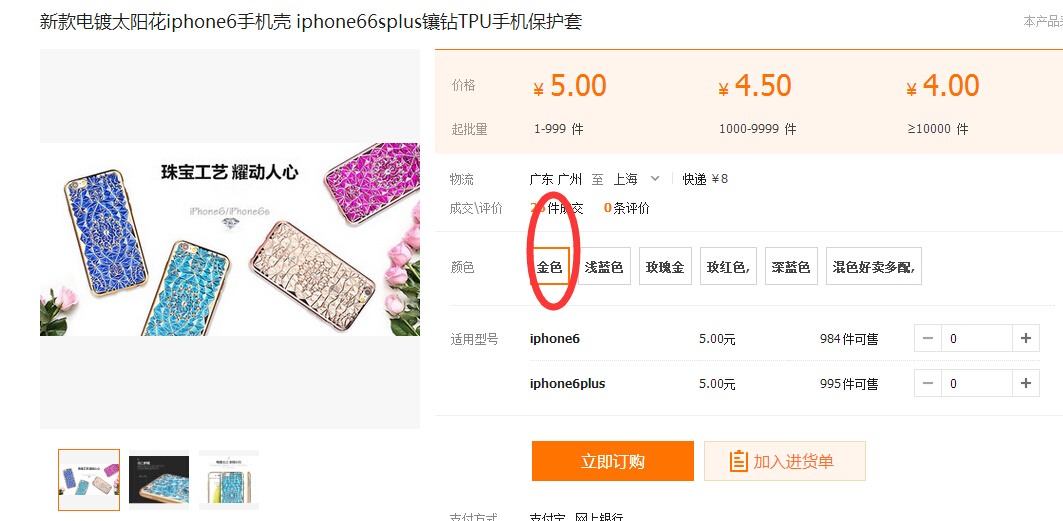Open the 0条评价 reviews link
The width and height of the screenshot is (1063, 521).
coord(626,209)
